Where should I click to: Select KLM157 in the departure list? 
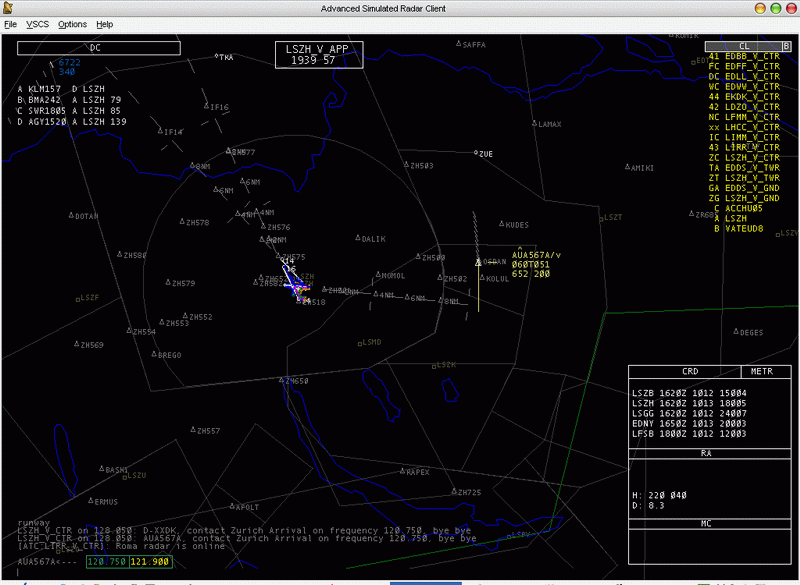pyautogui.click(x=45, y=89)
